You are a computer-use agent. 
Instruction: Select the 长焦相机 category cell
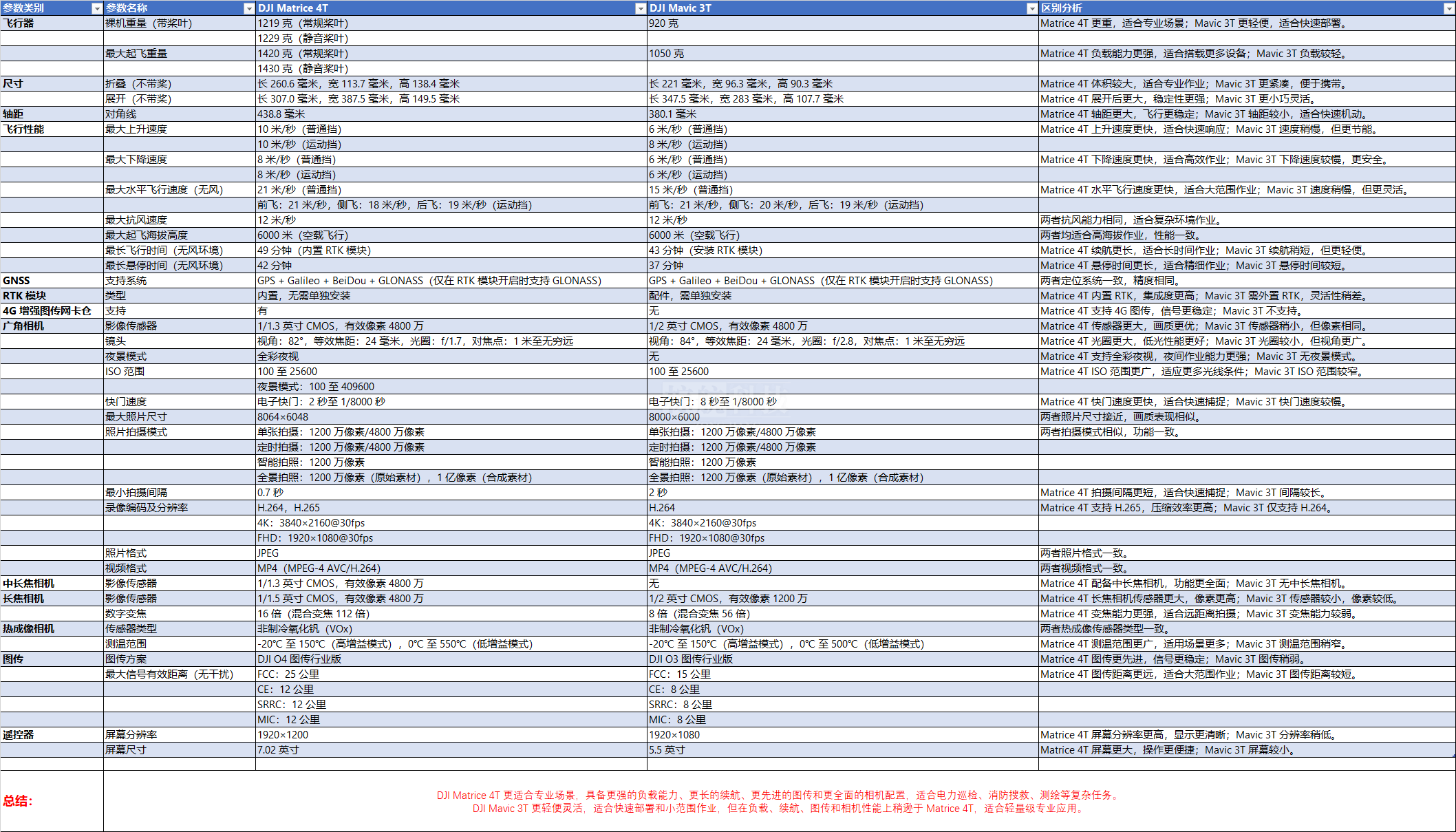[52, 599]
